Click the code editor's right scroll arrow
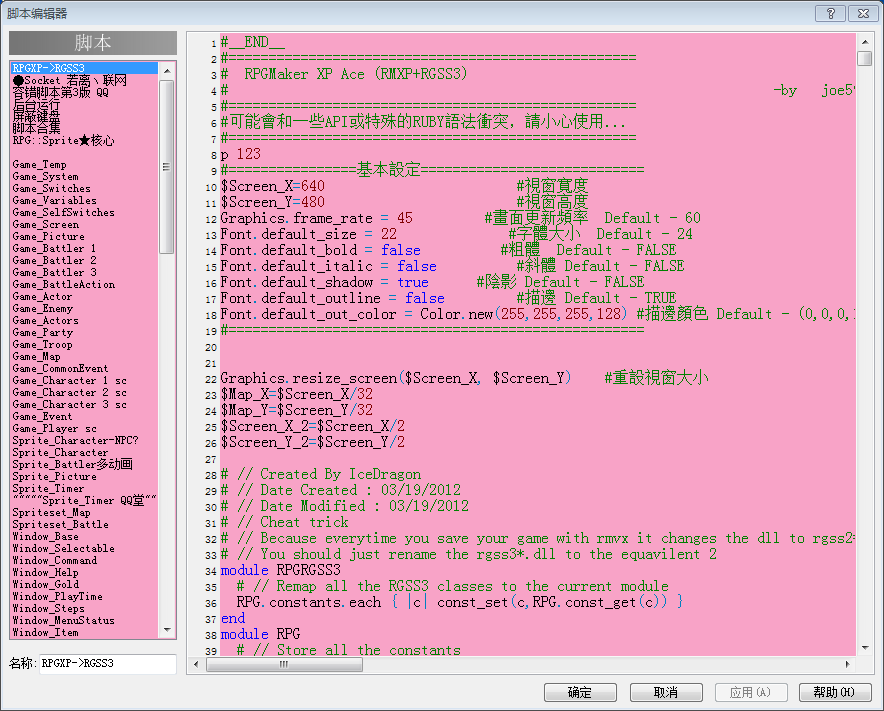This screenshot has height=711, width=884. tap(847, 664)
